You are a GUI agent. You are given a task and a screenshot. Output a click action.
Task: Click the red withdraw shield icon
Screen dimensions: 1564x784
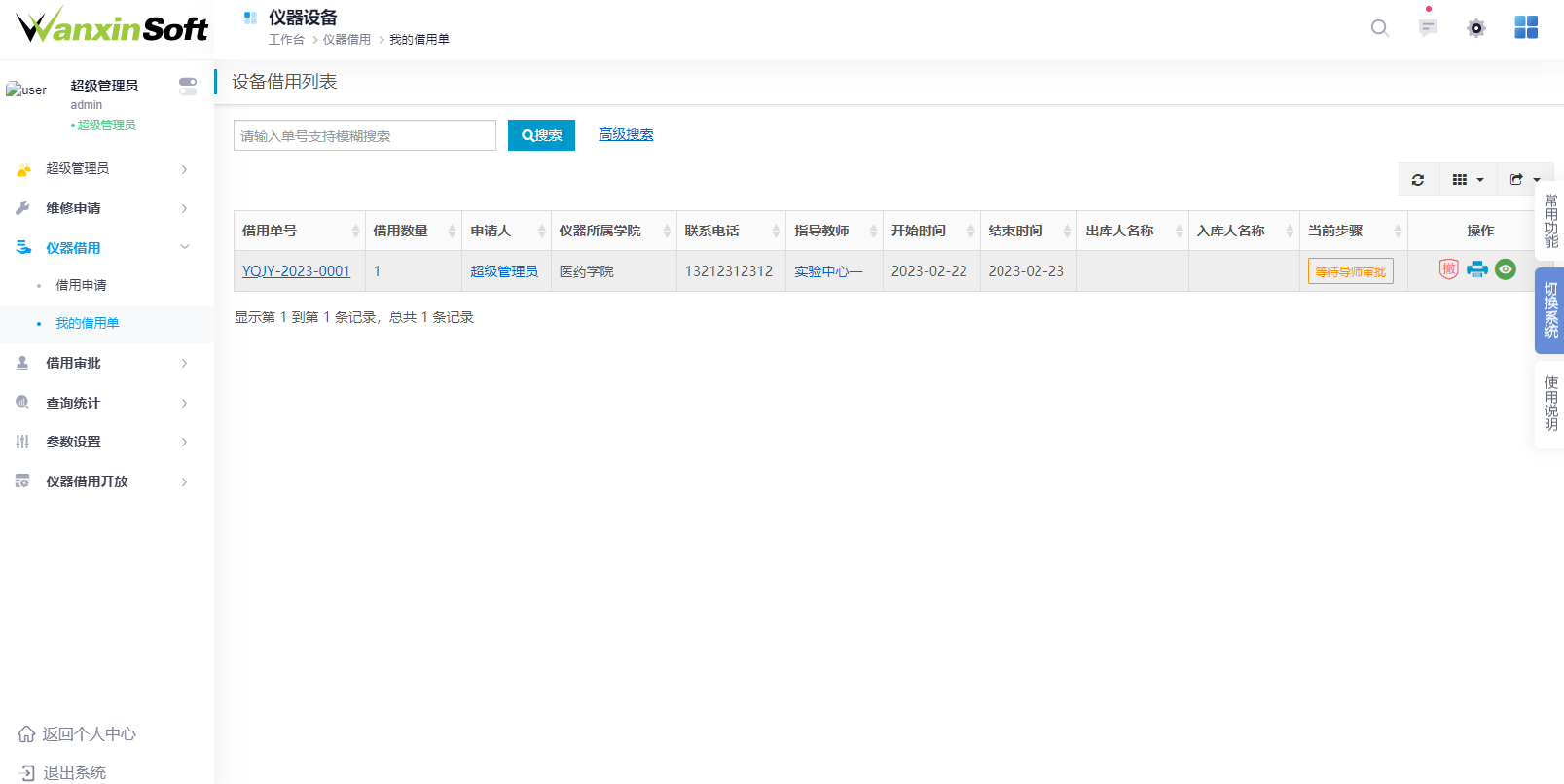pos(1448,269)
